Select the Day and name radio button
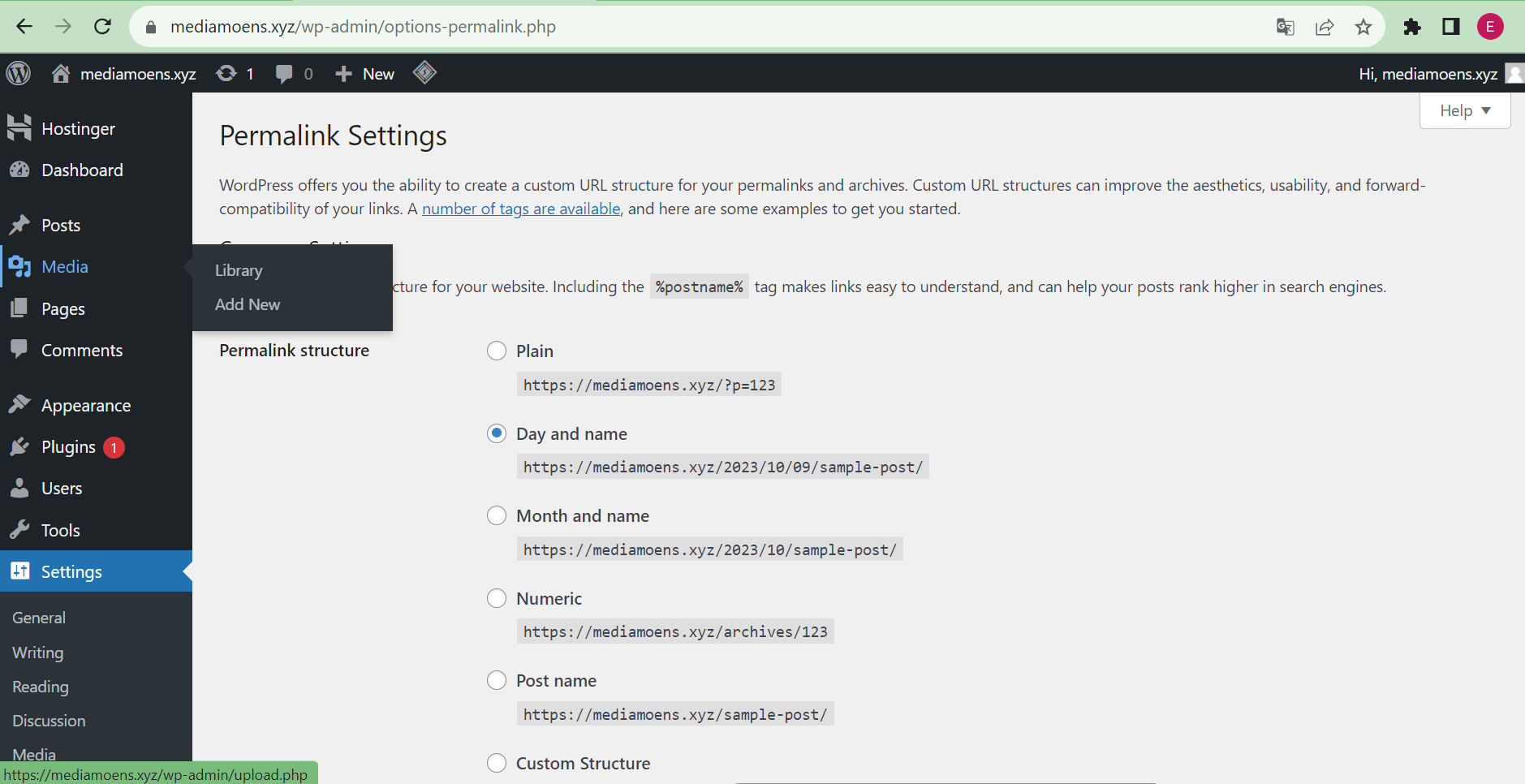The width and height of the screenshot is (1525, 784). click(497, 433)
